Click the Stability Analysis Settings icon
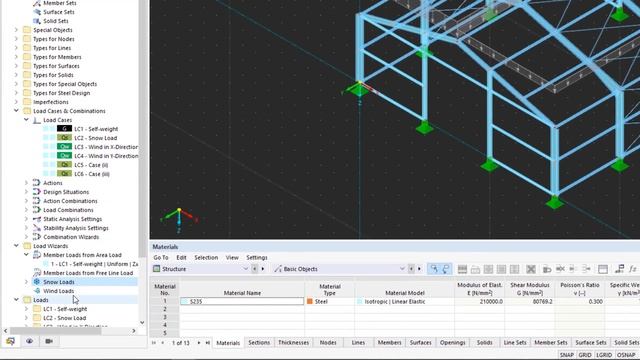 click(x=37, y=228)
